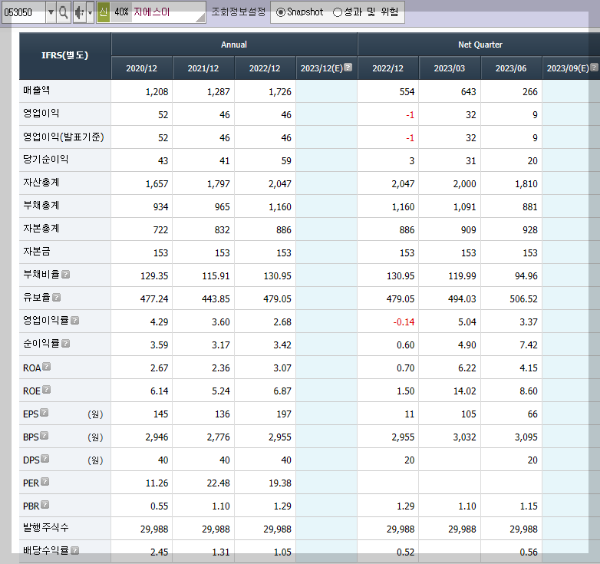Image resolution: width=600 pixels, height=564 pixels.
Task: Select the 성과 및 위험 radio button
Action: coord(337,12)
